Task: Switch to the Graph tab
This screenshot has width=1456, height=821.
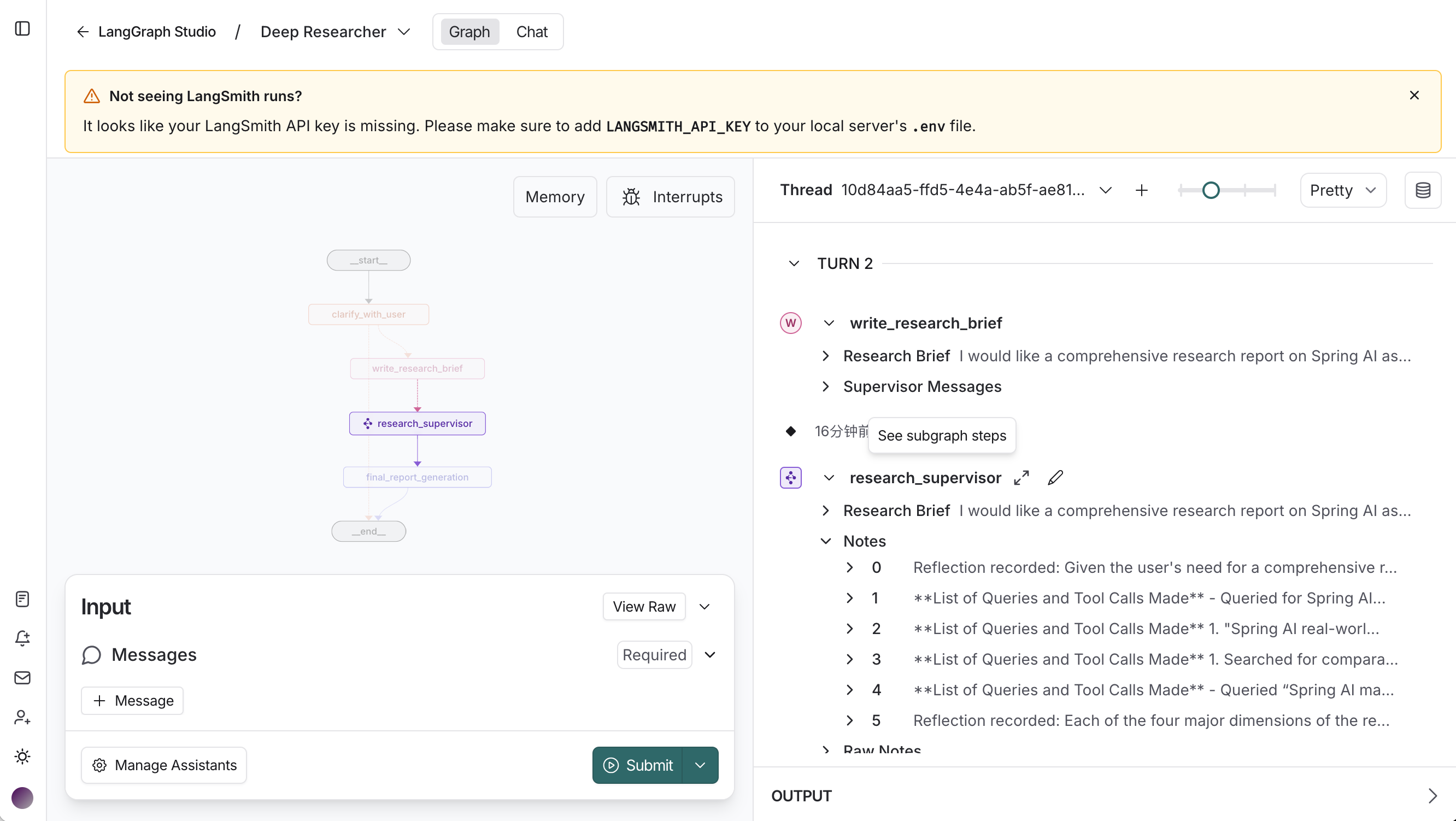Action: point(469,32)
